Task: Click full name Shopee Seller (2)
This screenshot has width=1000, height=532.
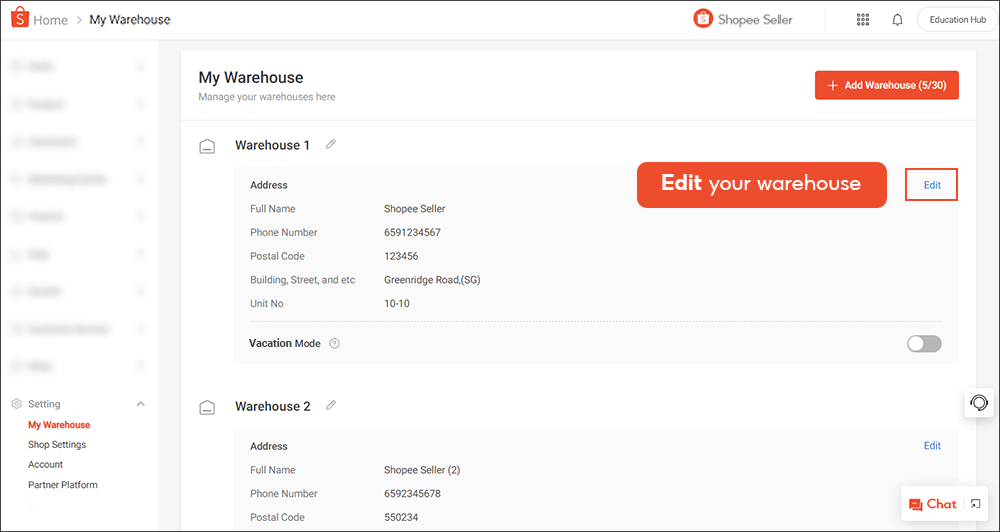Action: (422, 470)
